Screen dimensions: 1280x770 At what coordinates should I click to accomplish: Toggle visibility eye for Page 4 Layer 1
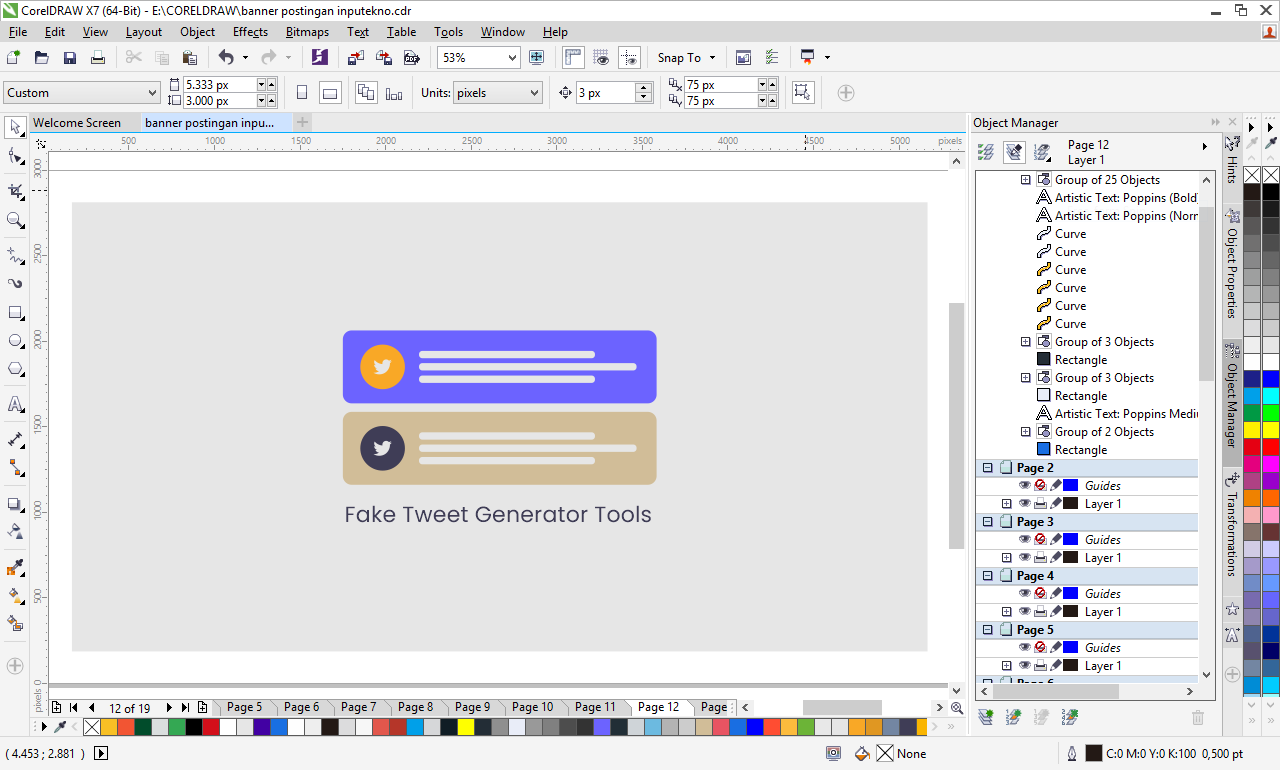1024,611
